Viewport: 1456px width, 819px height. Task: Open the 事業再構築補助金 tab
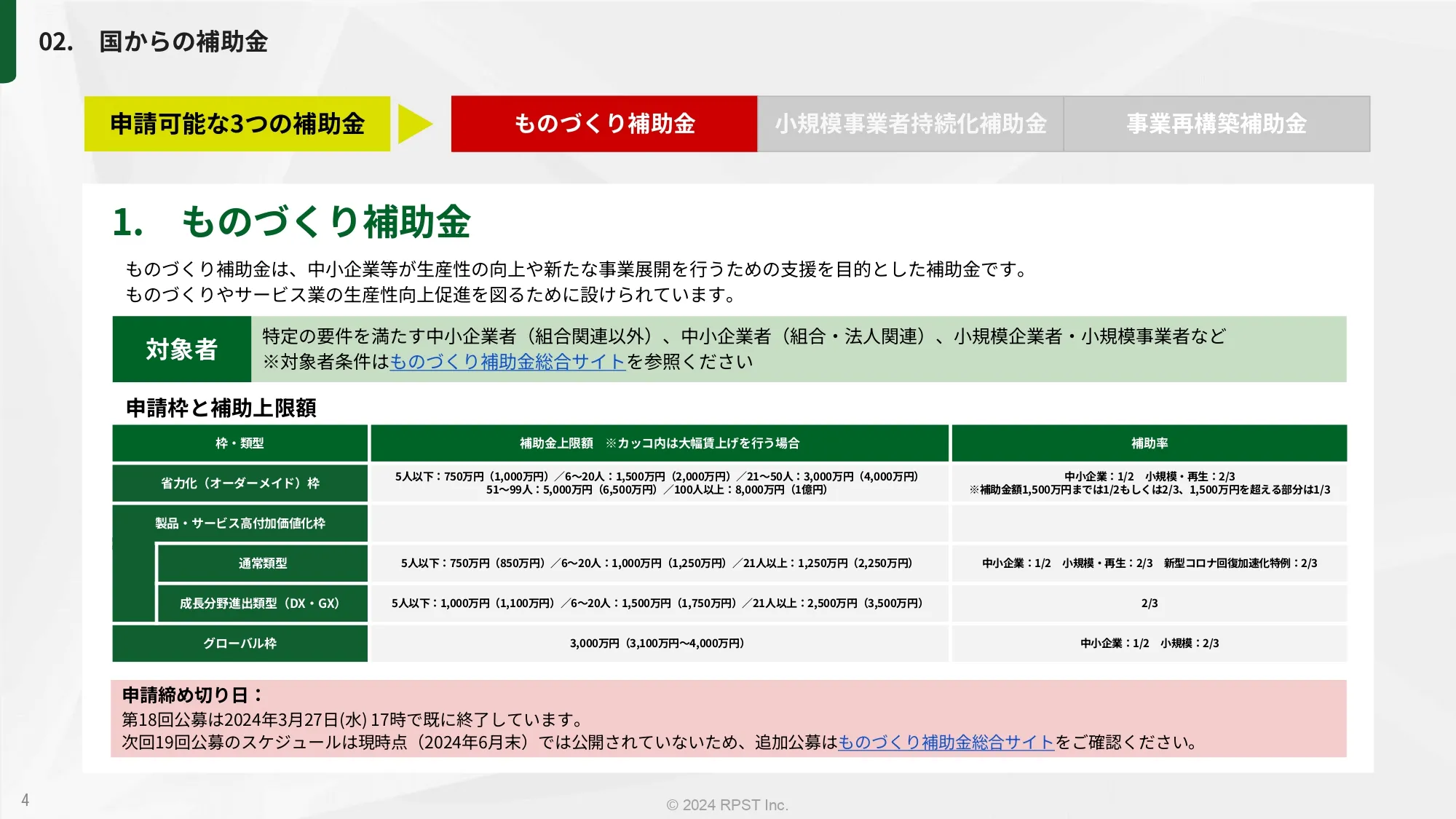1216,124
